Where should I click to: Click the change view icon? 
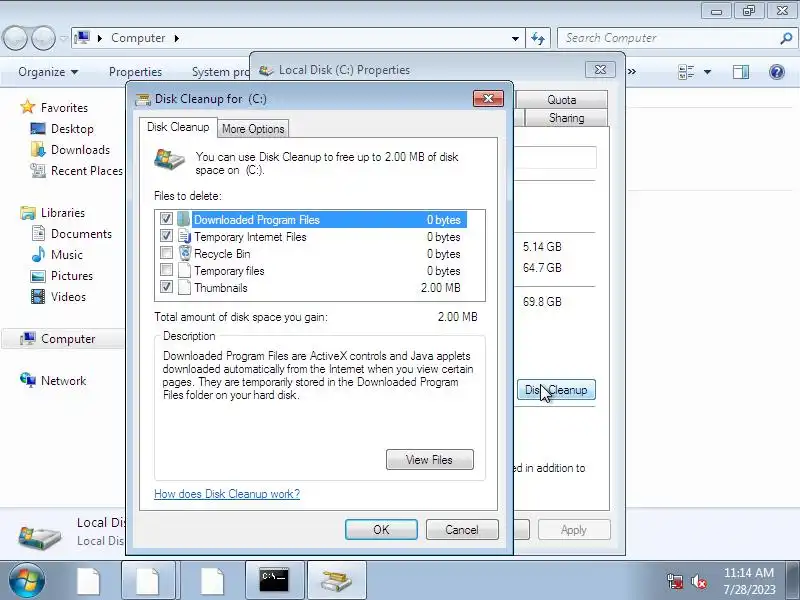click(x=686, y=72)
